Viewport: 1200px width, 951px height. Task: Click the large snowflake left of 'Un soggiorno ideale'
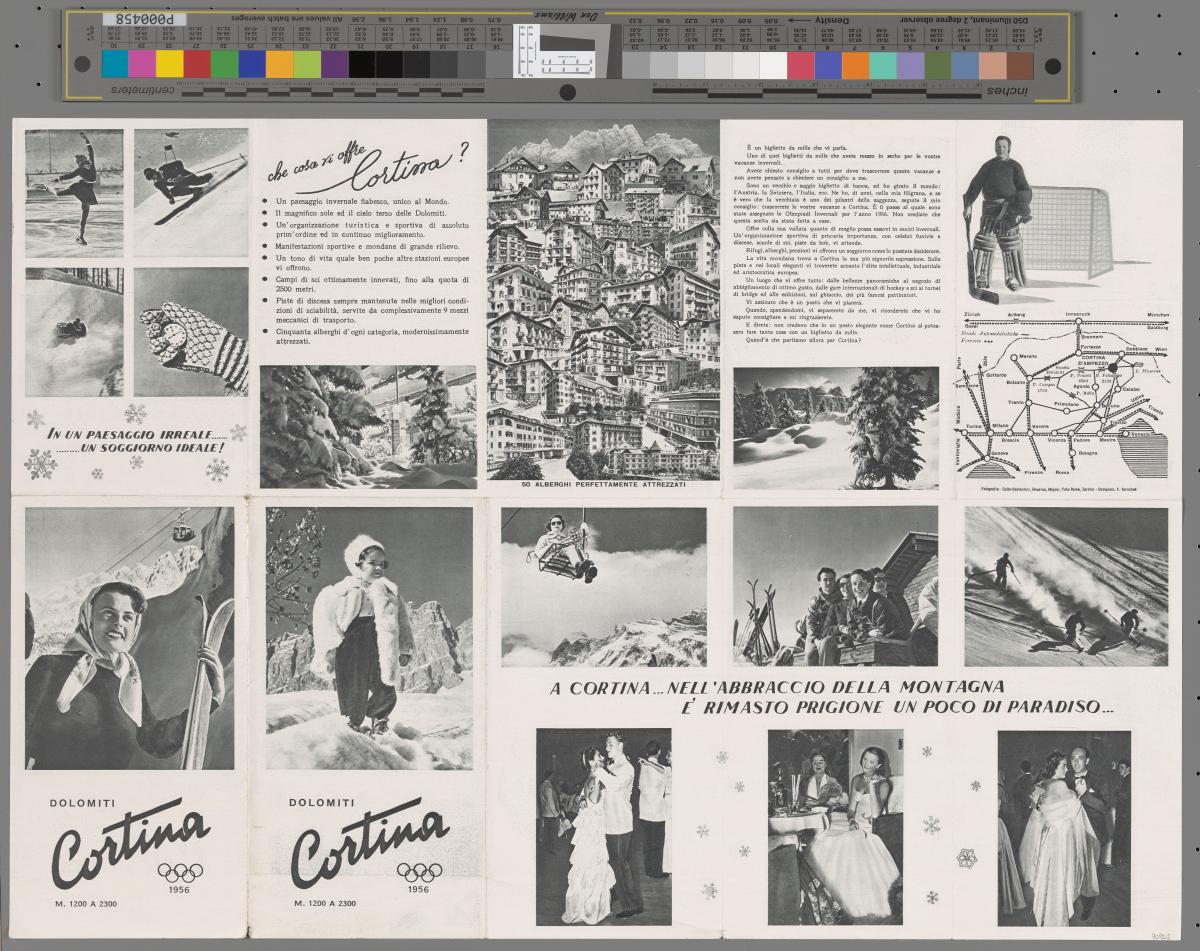point(40,462)
